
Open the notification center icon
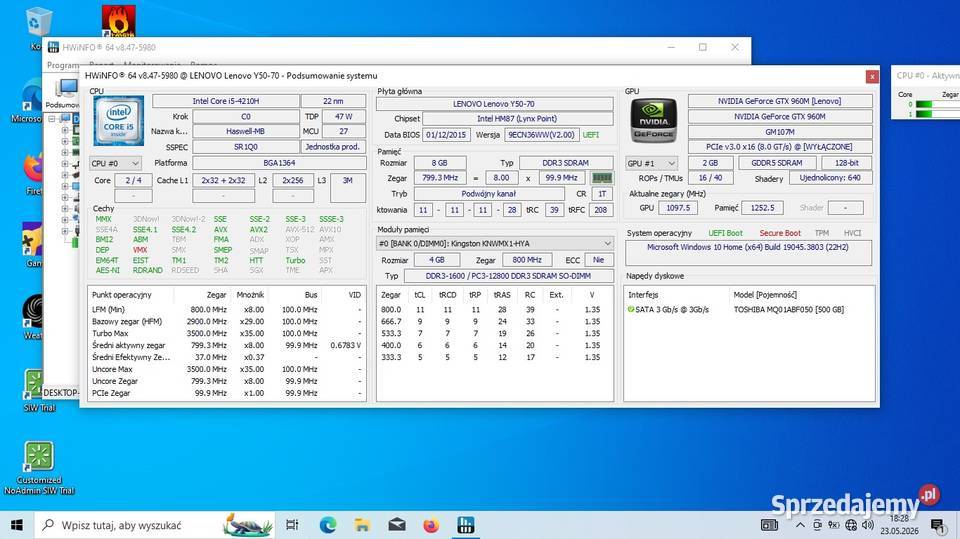(x=937, y=525)
